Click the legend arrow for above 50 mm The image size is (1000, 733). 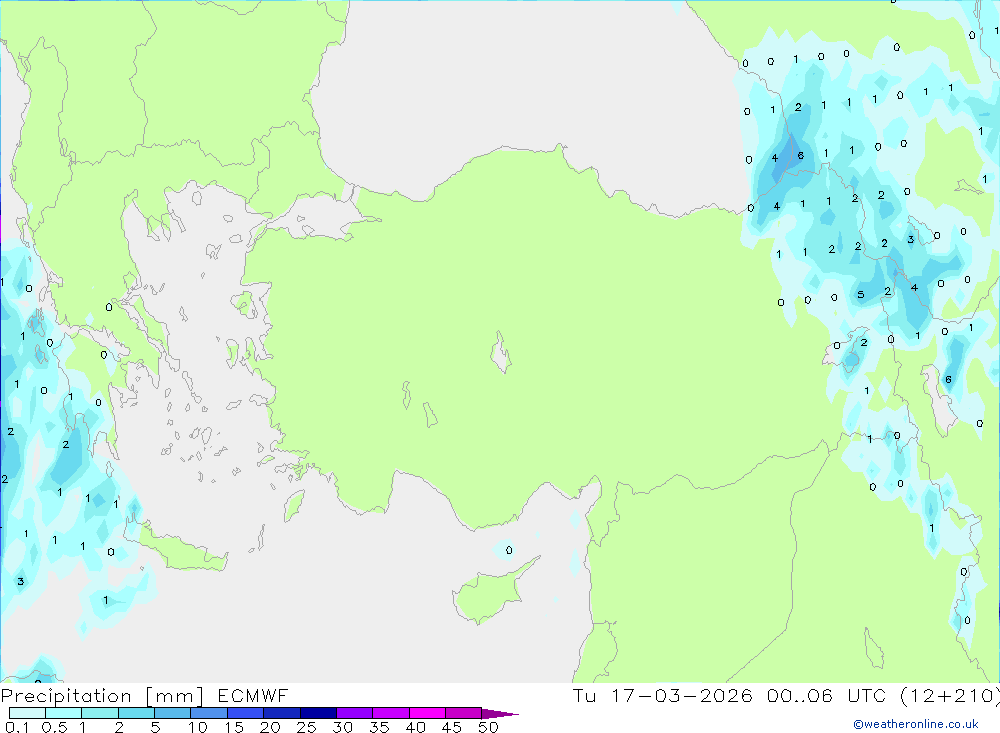500,714
